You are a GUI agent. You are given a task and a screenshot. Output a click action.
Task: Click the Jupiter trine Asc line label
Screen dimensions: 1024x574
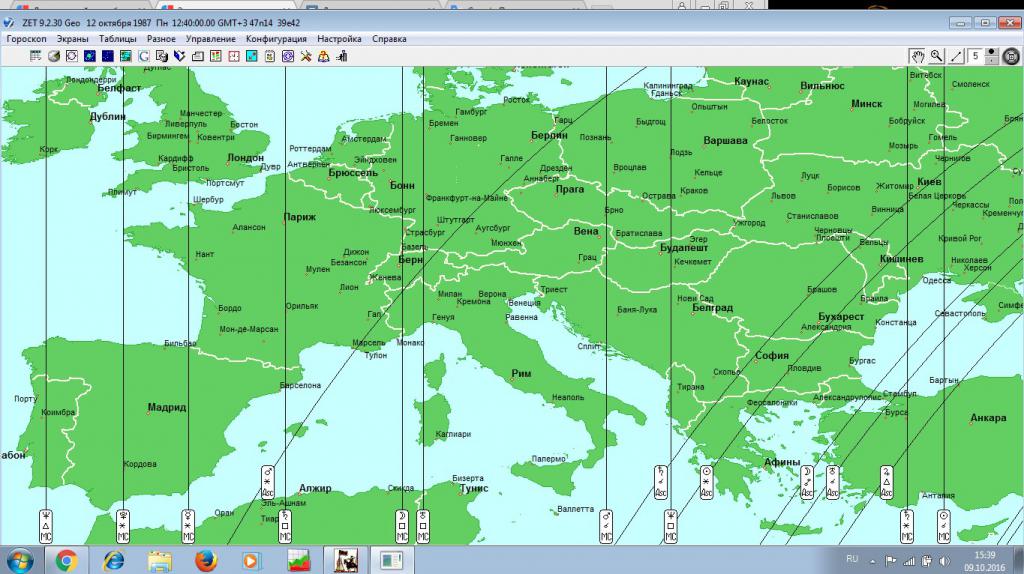tap(886, 482)
